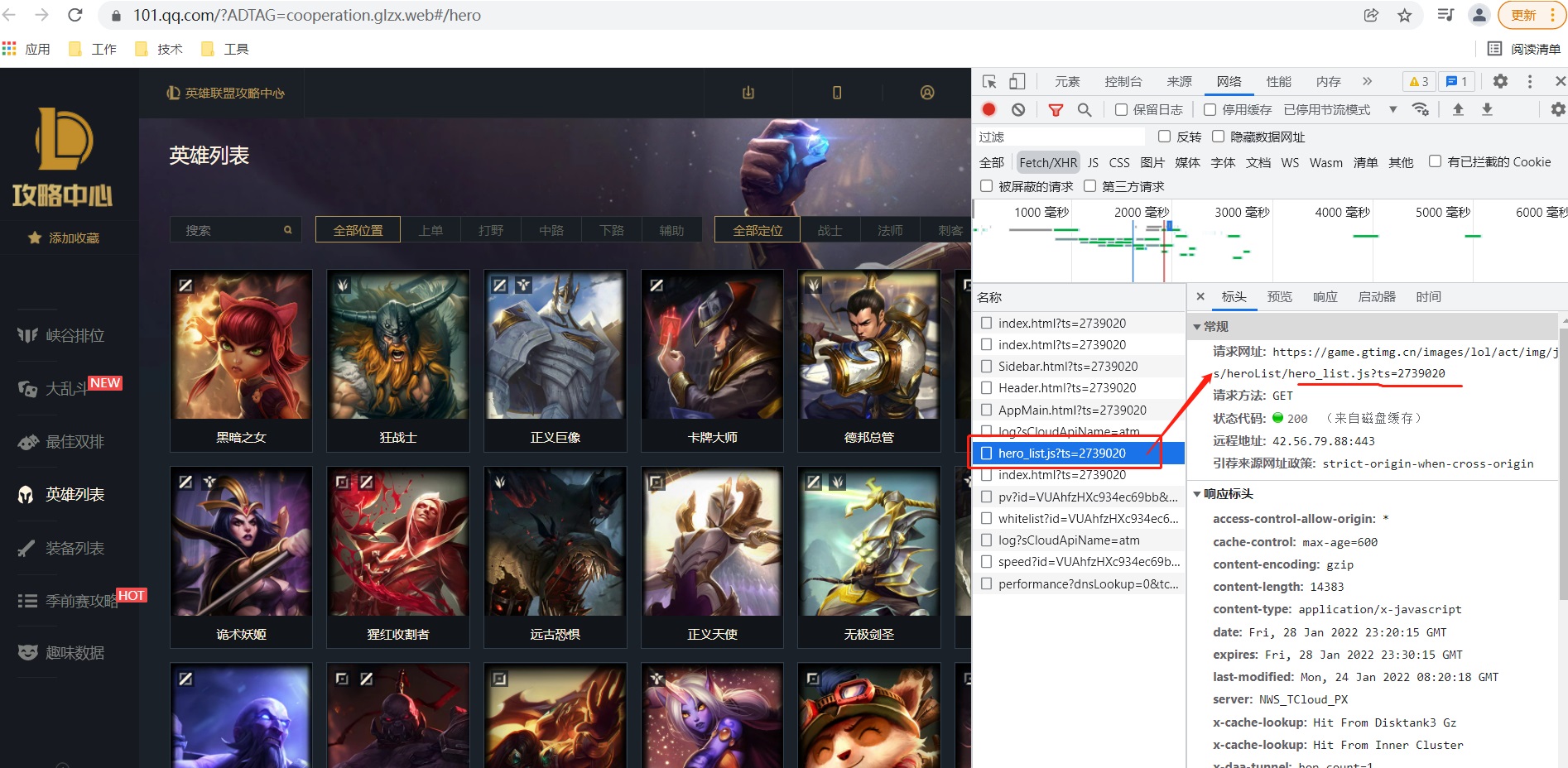Image resolution: width=1568 pixels, height=768 pixels.
Task: Toggle the device toolbar icon in DevTools
Action: (x=1017, y=81)
